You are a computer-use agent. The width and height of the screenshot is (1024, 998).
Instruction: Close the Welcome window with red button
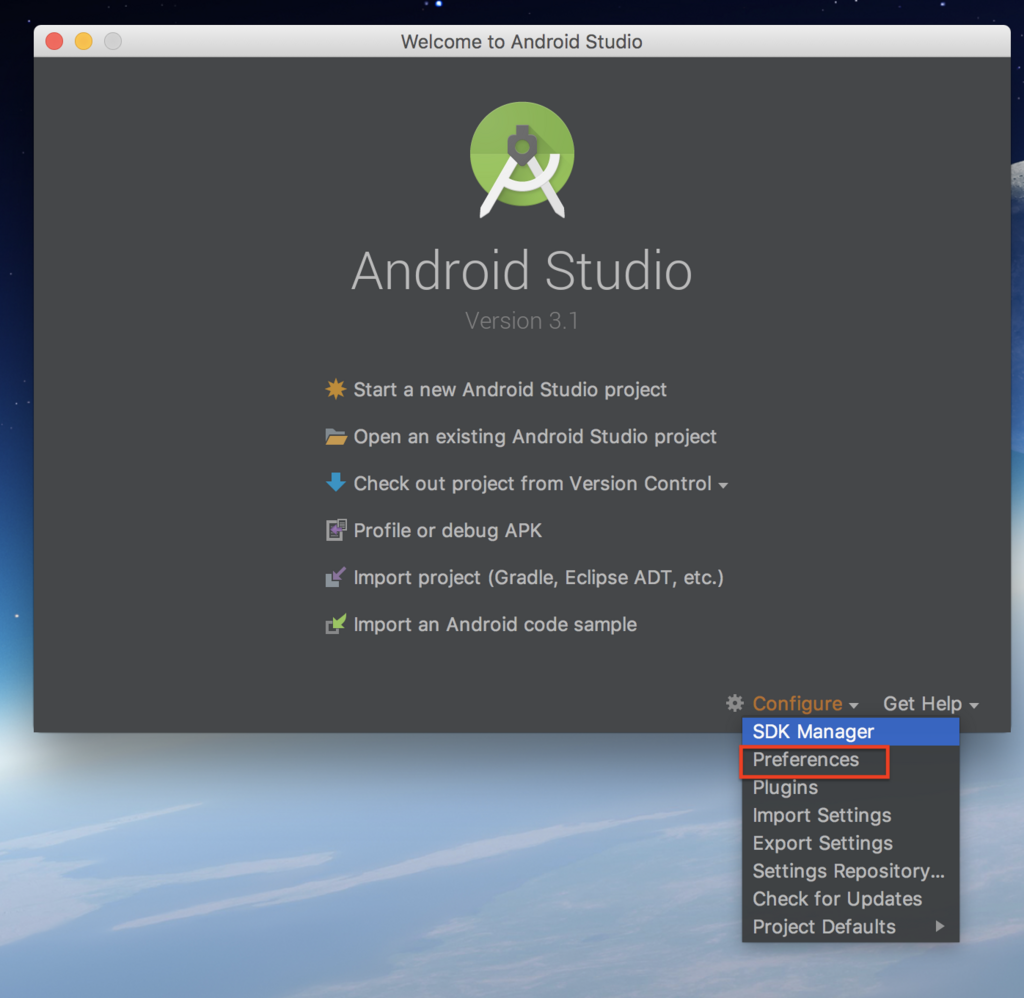tap(54, 41)
